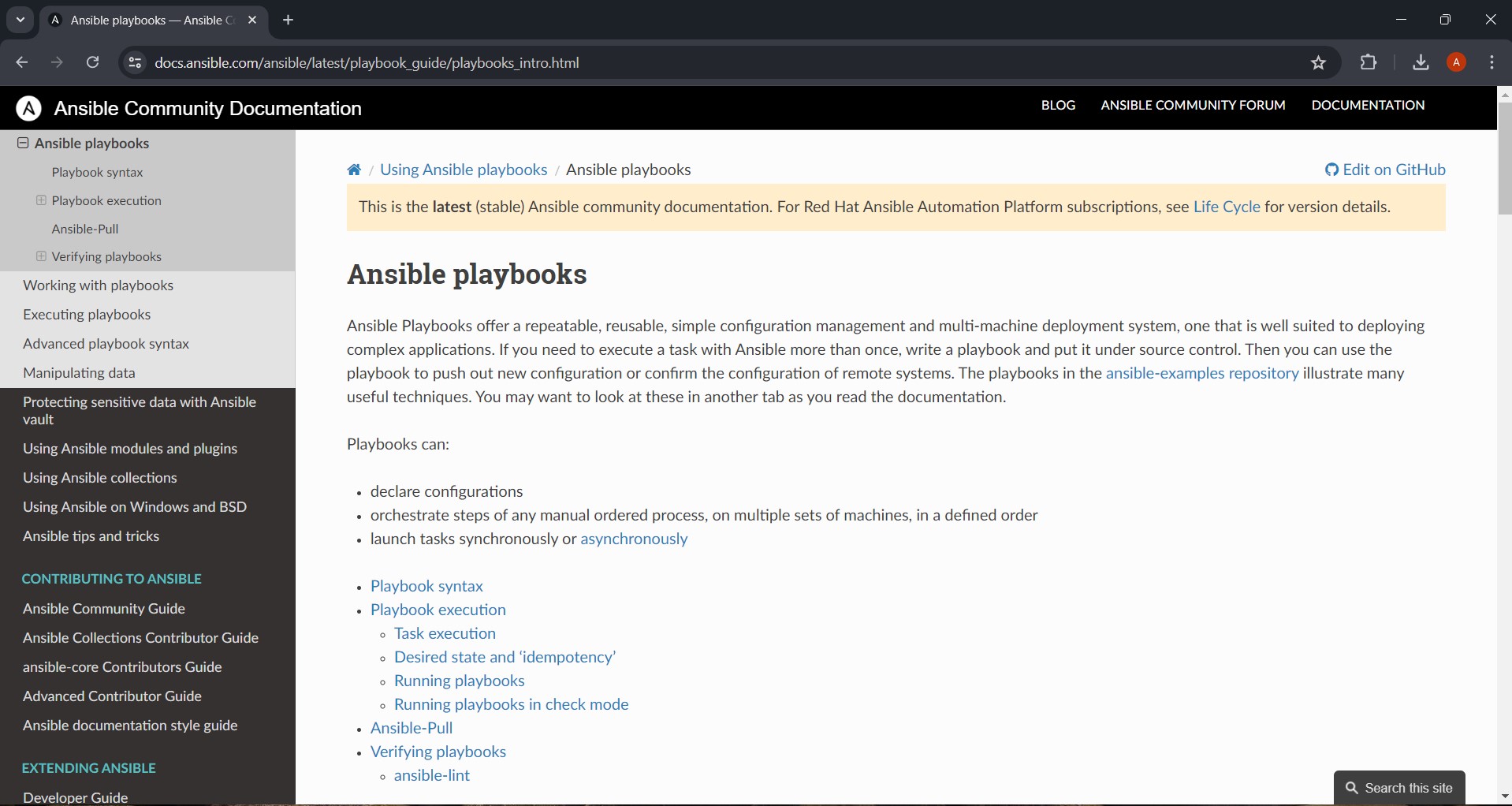1512x806 pixels.
Task: Open browser downloads icon
Action: pos(1421,63)
